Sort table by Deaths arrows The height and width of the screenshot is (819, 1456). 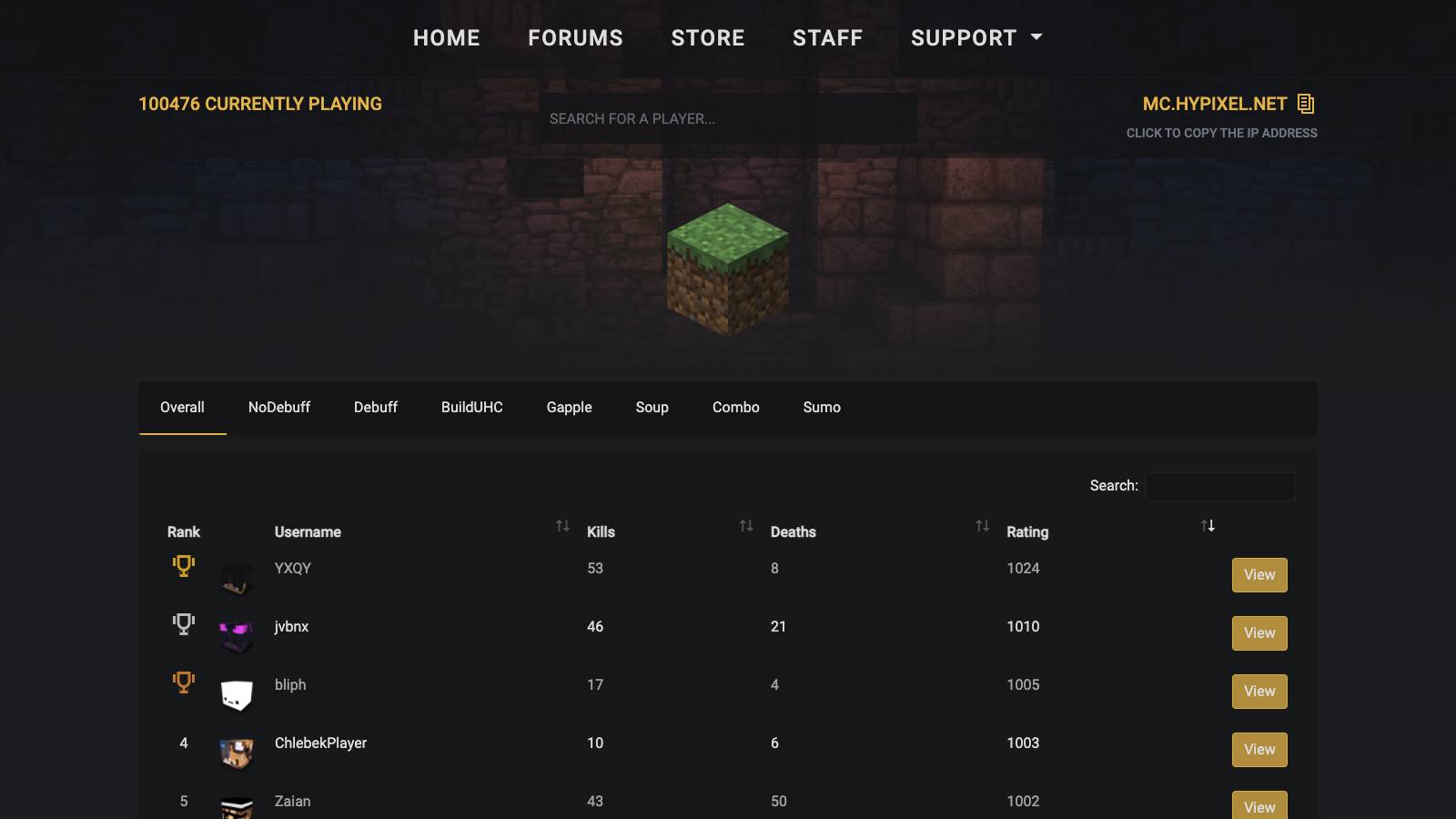pyautogui.click(x=982, y=526)
